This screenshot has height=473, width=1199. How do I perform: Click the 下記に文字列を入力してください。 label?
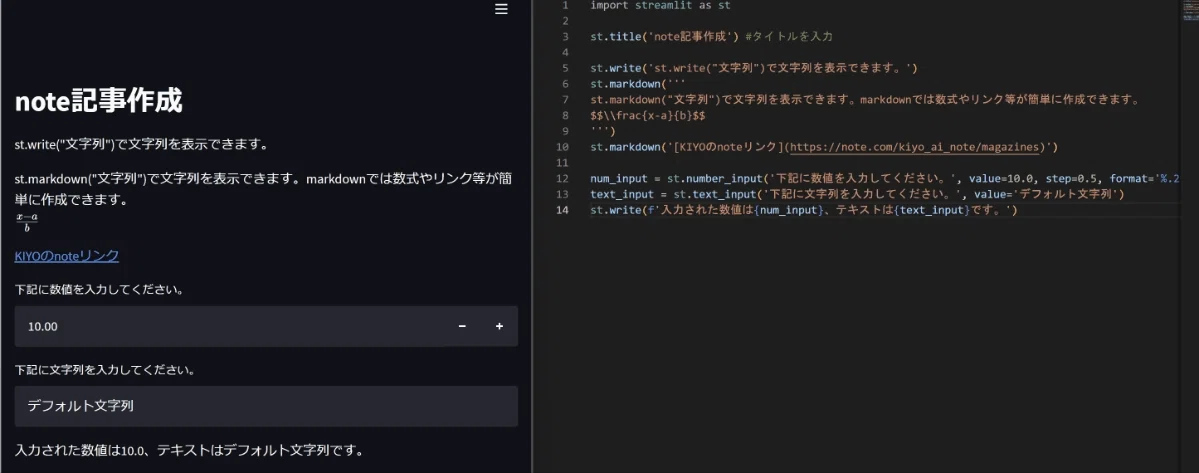[104, 370]
